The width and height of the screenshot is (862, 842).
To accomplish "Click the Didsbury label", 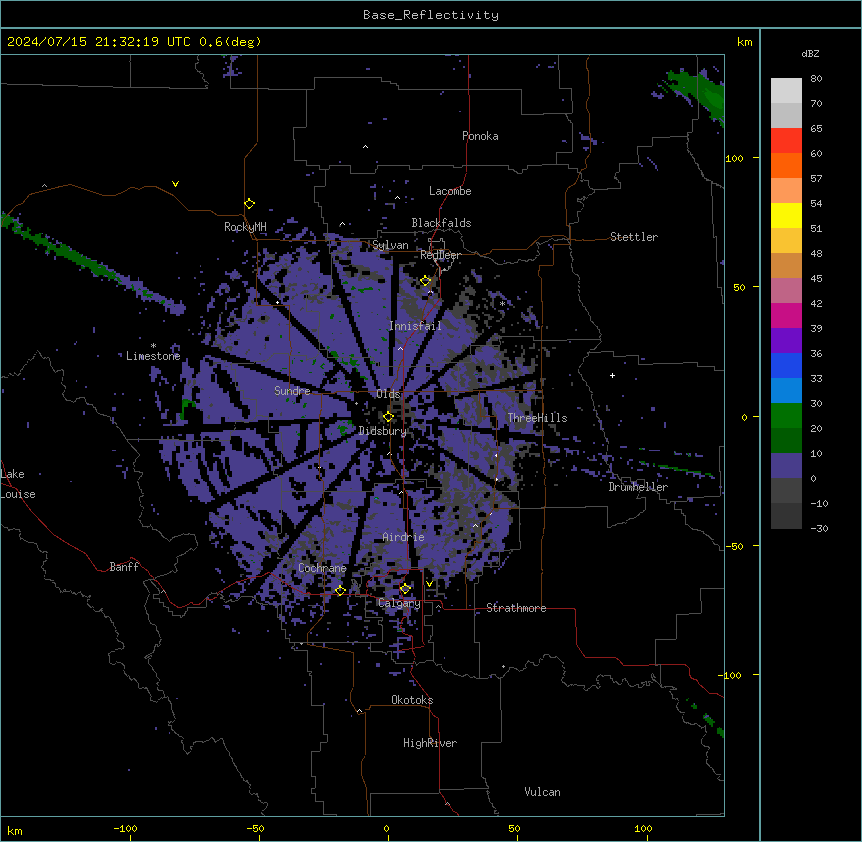I will pyautogui.click(x=383, y=431).
